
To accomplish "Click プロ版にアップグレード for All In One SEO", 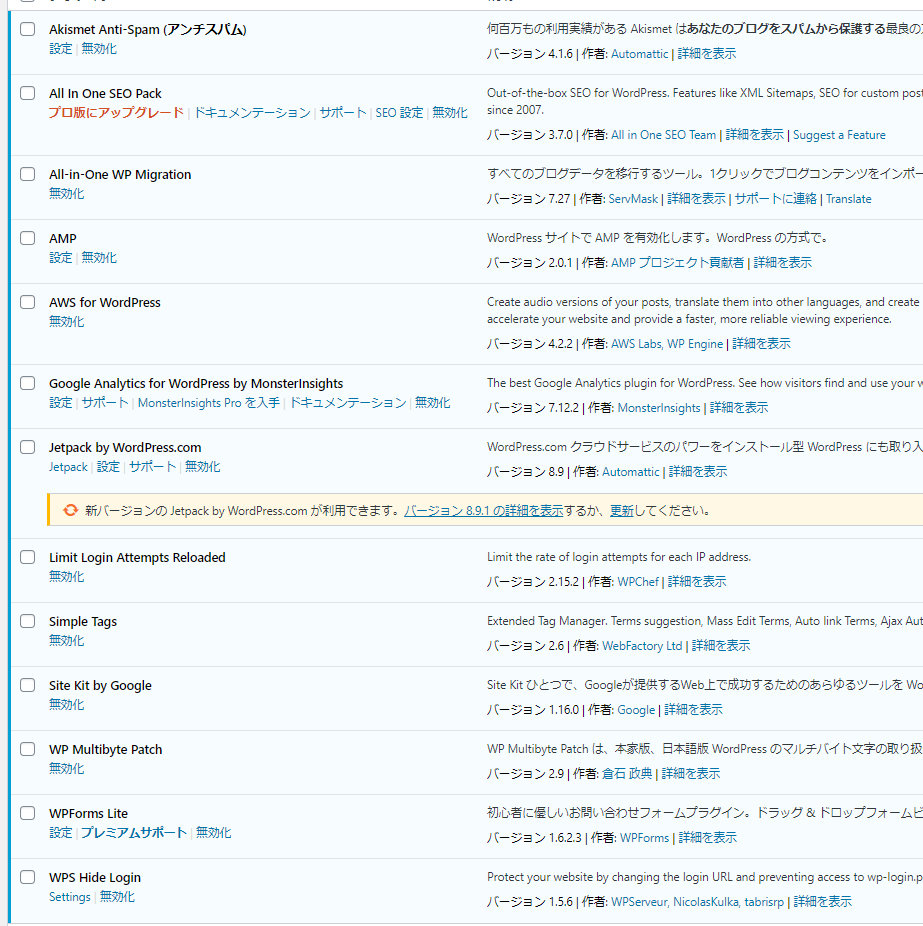I will (116, 112).
